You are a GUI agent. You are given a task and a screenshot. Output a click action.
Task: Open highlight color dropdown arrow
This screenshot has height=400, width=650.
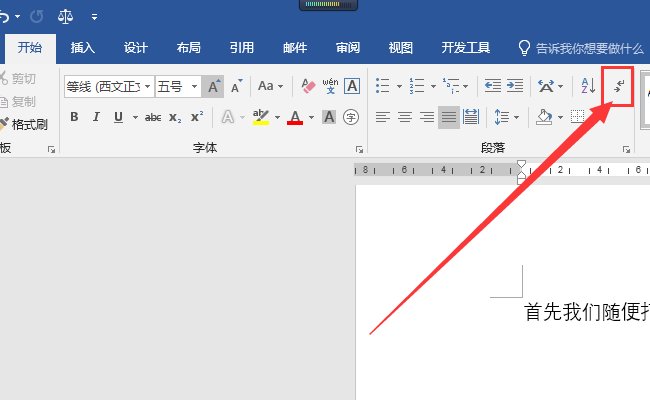coord(277,118)
